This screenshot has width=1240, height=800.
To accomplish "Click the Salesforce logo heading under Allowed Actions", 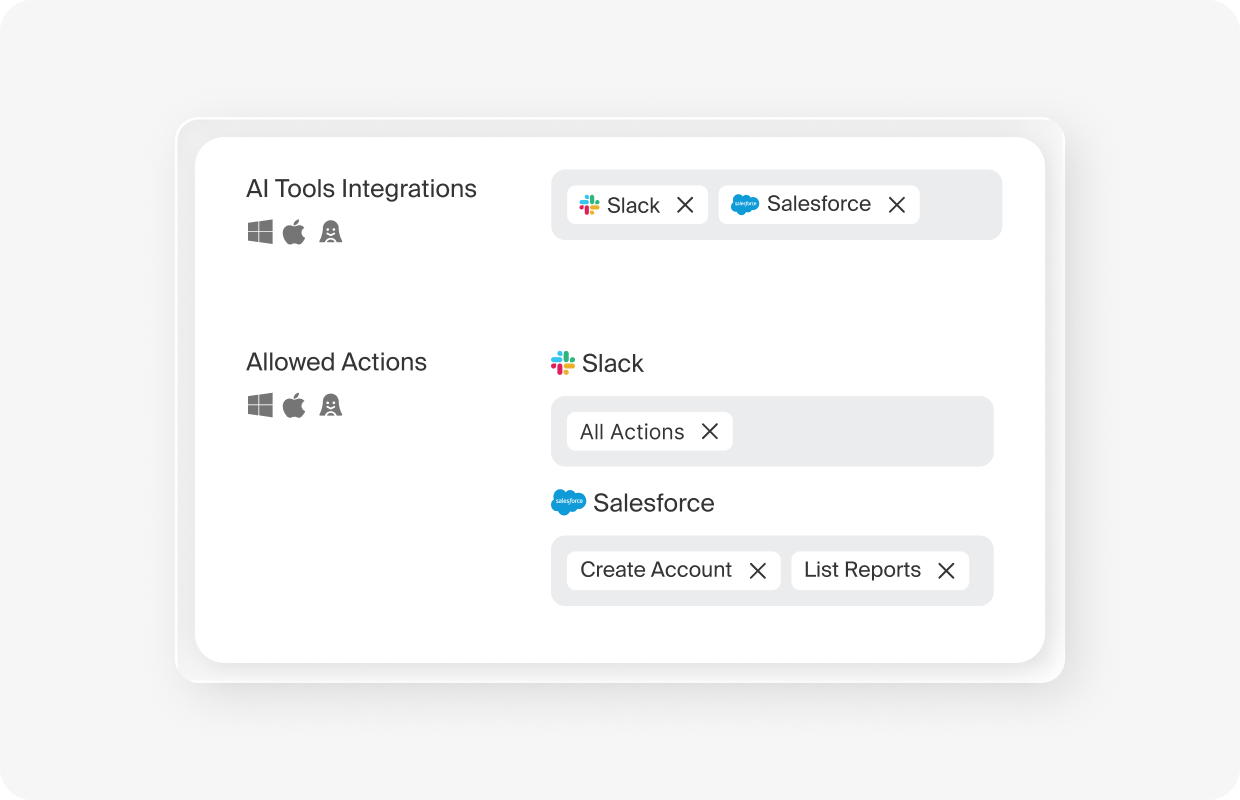I will [x=568, y=502].
